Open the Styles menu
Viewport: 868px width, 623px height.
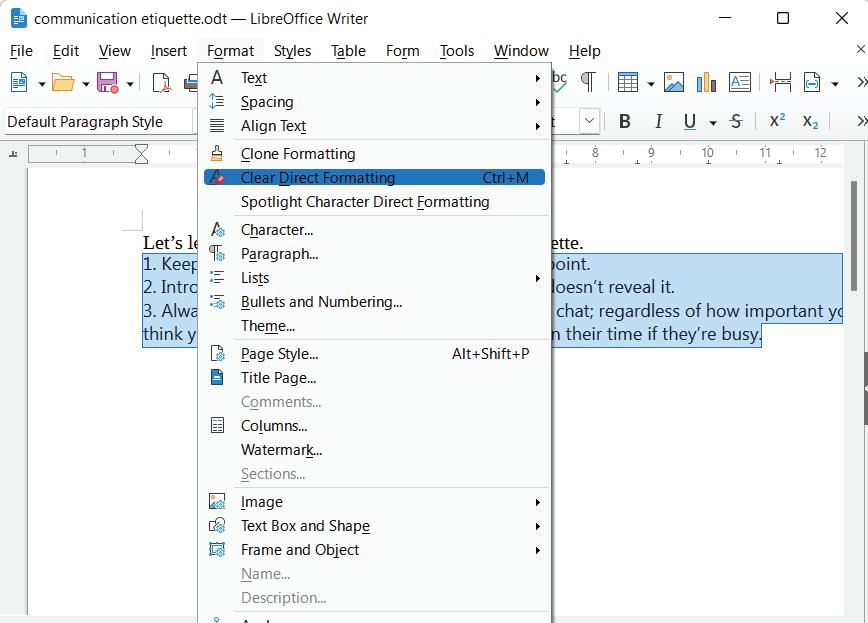coord(292,51)
